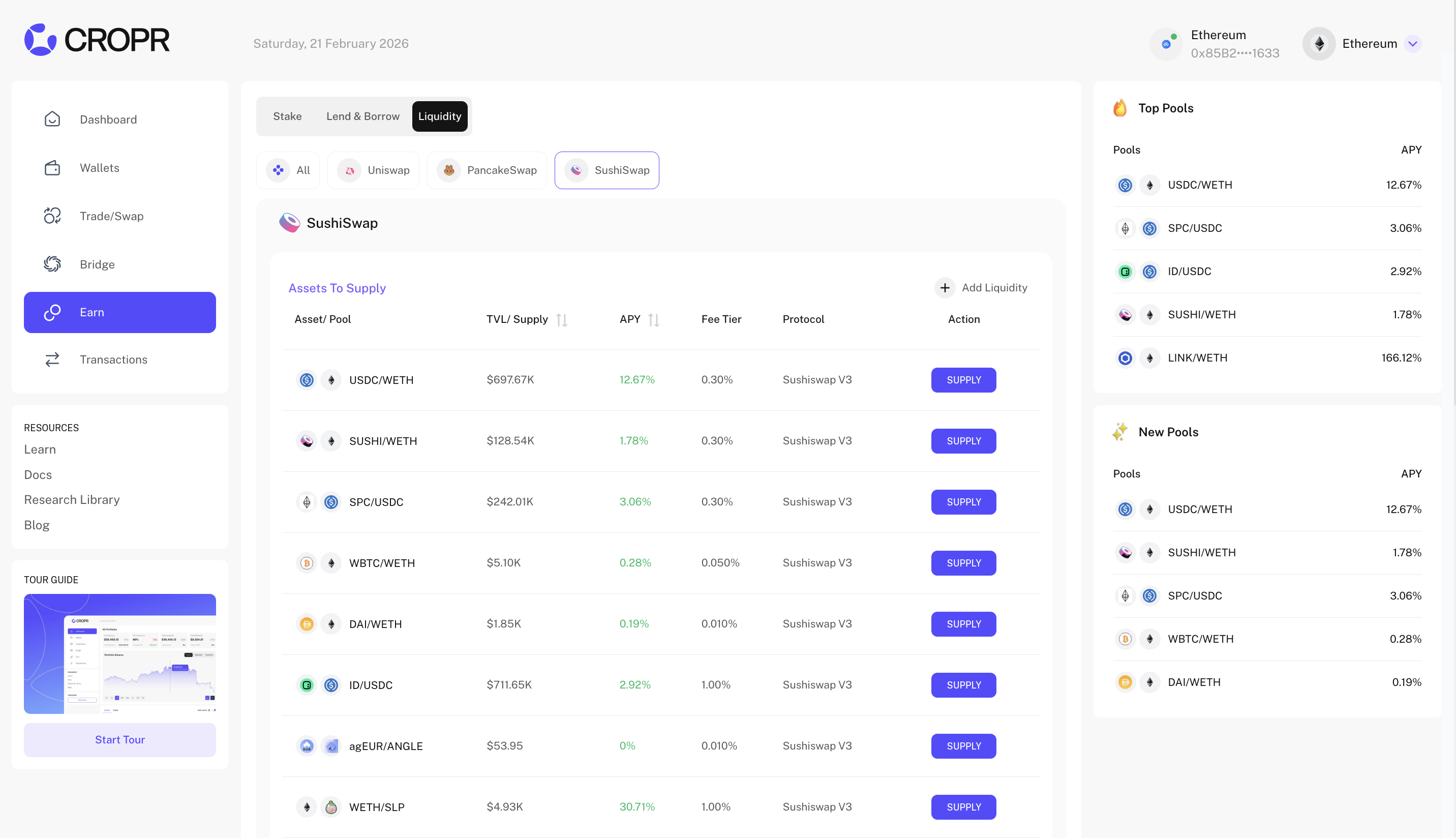Supply liquidity to the agEUR/ANGLE pool
The width and height of the screenshot is (1456, 838).
click(x=963, y=746)
